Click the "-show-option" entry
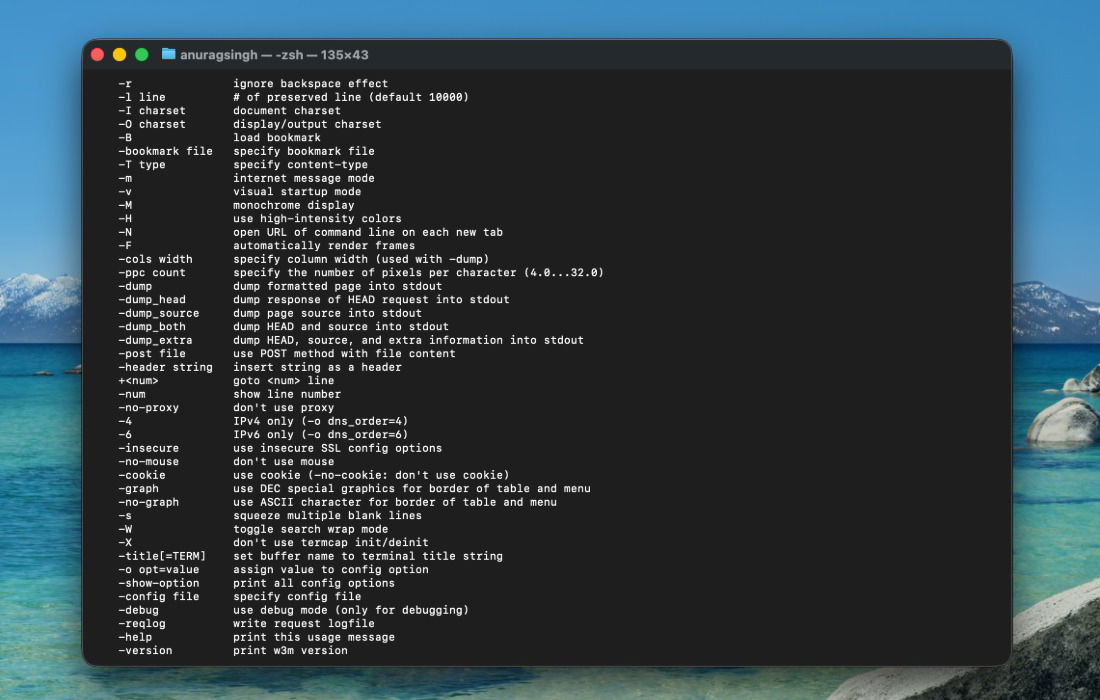 pyautogui.click(x=158, y=583)
